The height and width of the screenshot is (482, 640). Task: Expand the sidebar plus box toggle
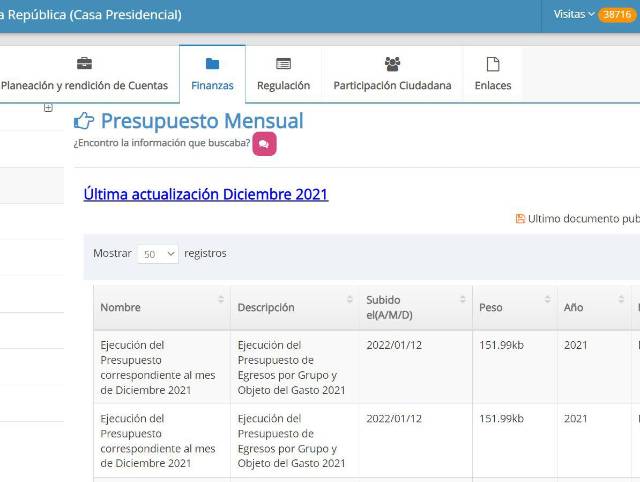pyautogui.click(x=48, y=108)
